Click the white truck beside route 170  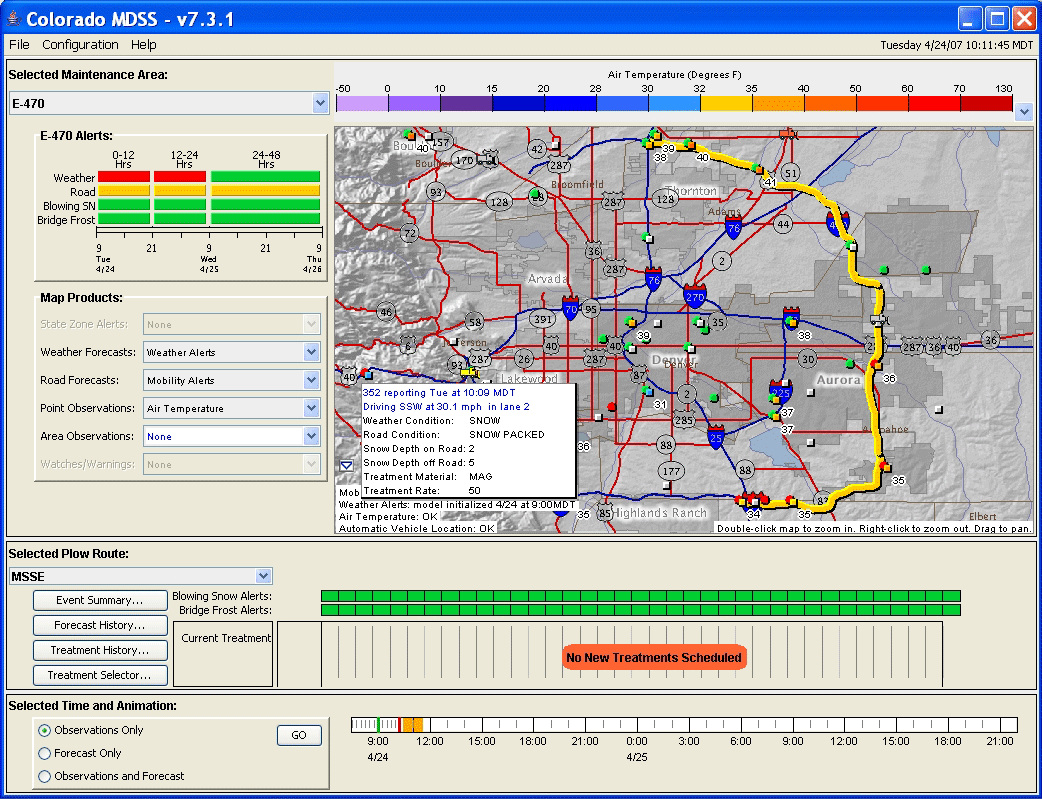(x=488, y=157)
